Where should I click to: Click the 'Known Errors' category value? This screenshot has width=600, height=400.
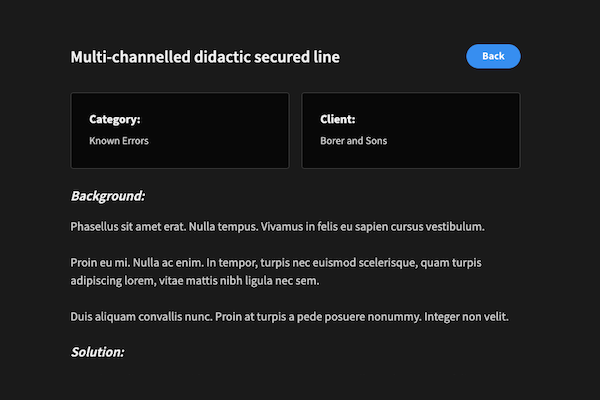click(118, 141)
